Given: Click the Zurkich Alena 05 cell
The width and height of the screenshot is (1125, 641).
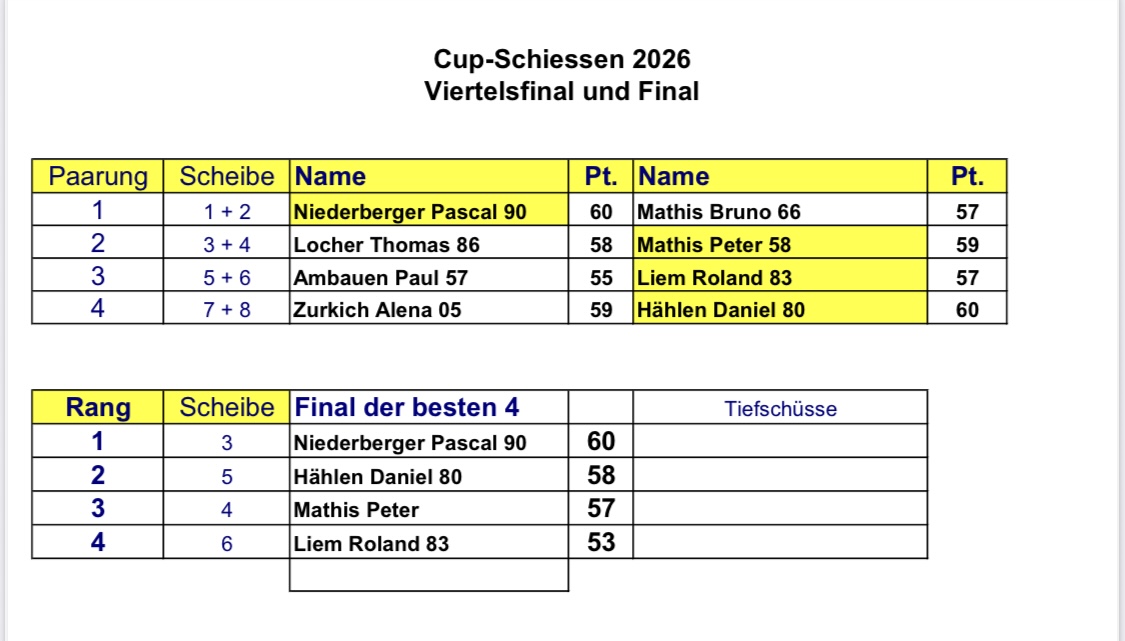Looking at the screenshot, I should pyautogui.click(x=429, y=309).
